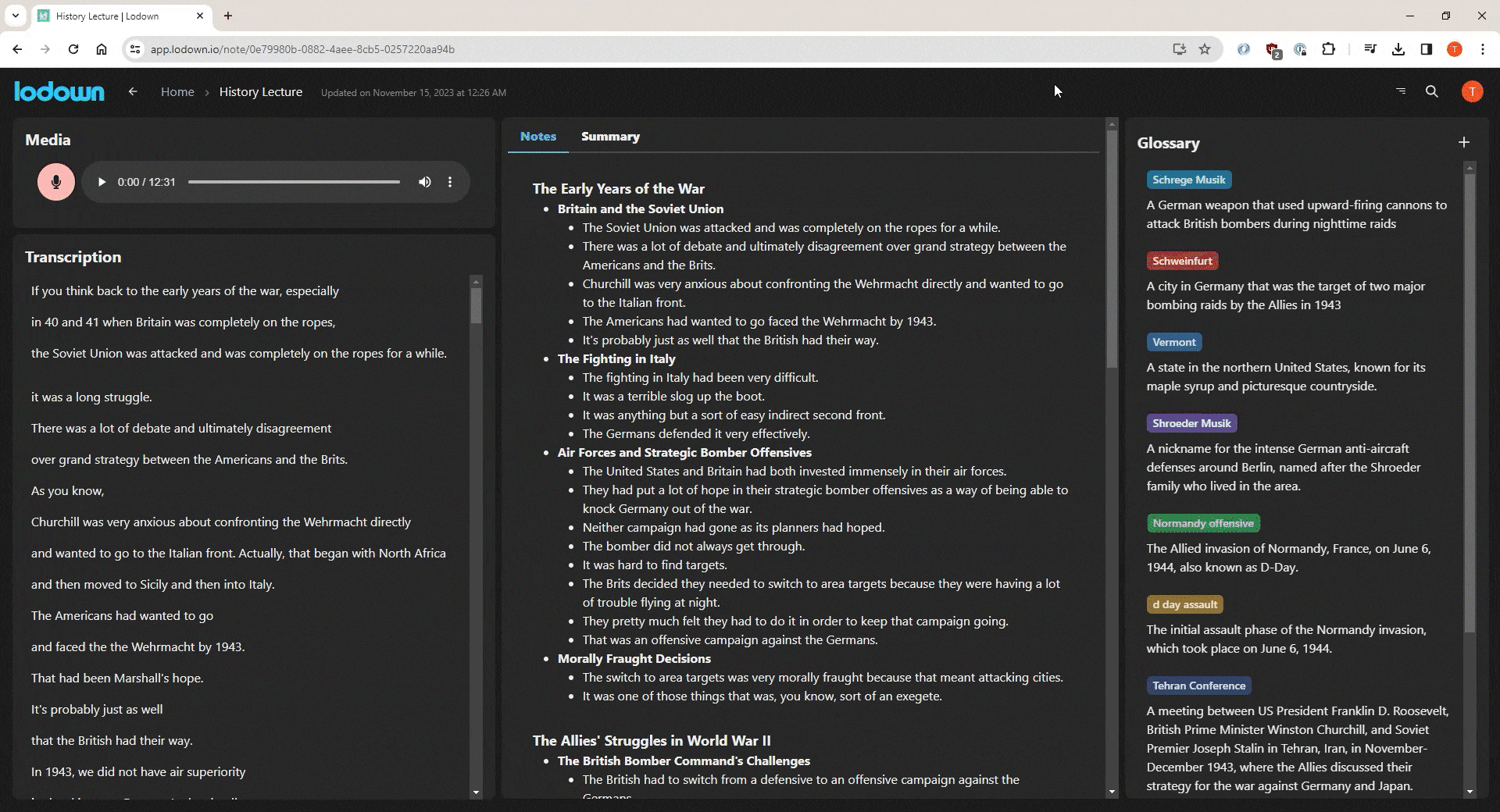Click the lodown logo

(x=59, y=91)
